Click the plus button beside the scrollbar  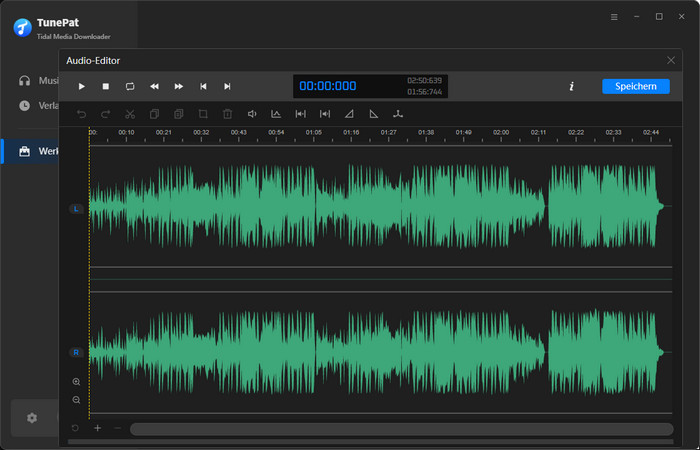(97, 428)
